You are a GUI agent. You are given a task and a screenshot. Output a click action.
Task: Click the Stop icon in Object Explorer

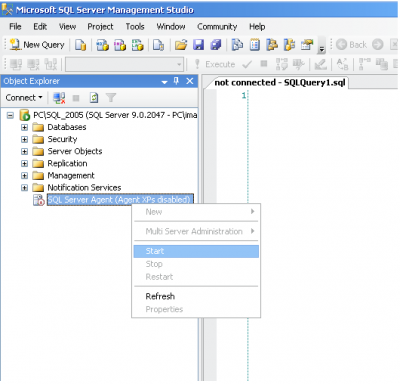[x=76, y=98]
